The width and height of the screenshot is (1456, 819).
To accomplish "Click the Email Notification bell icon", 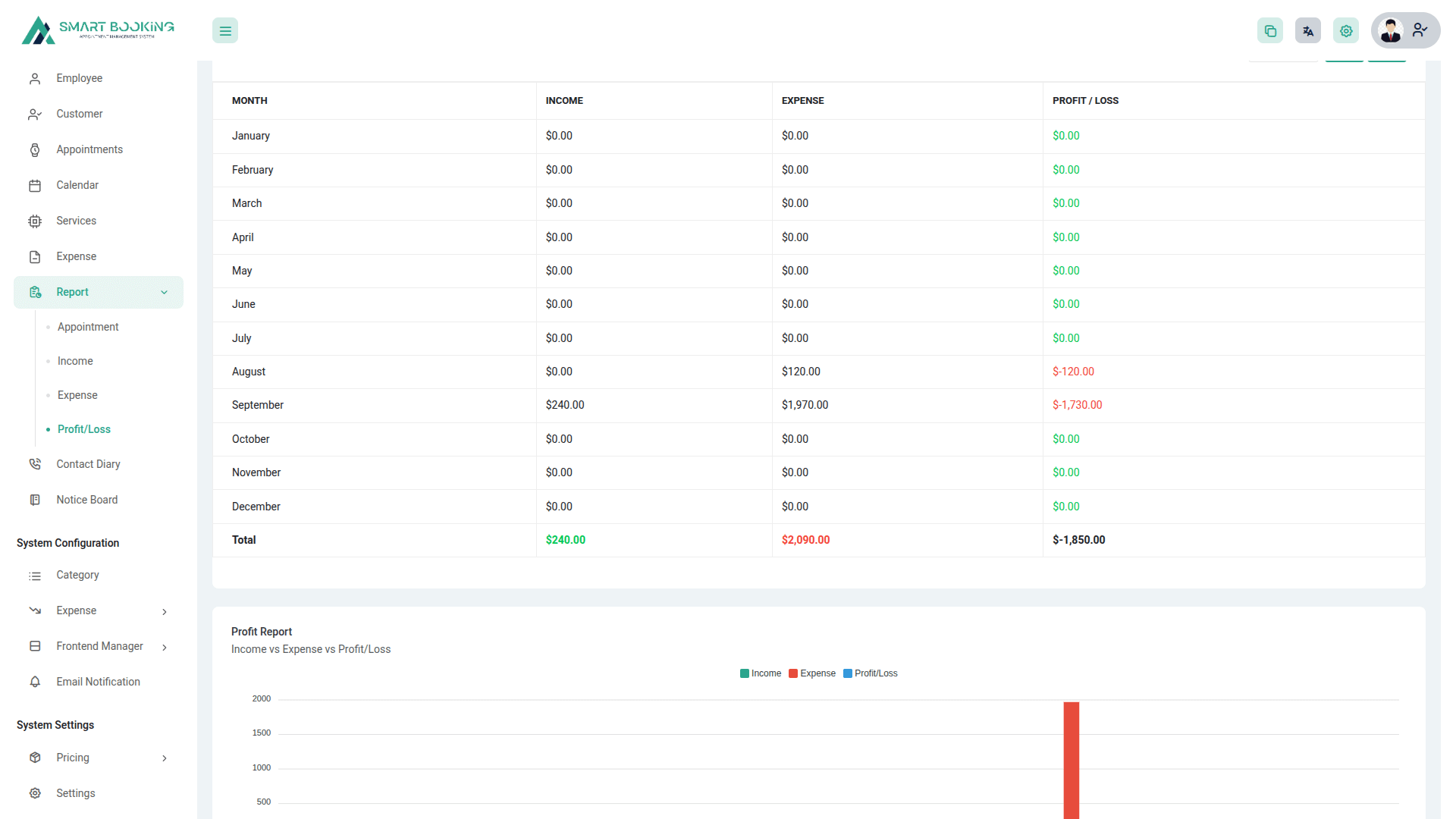I will pos(35,682).
